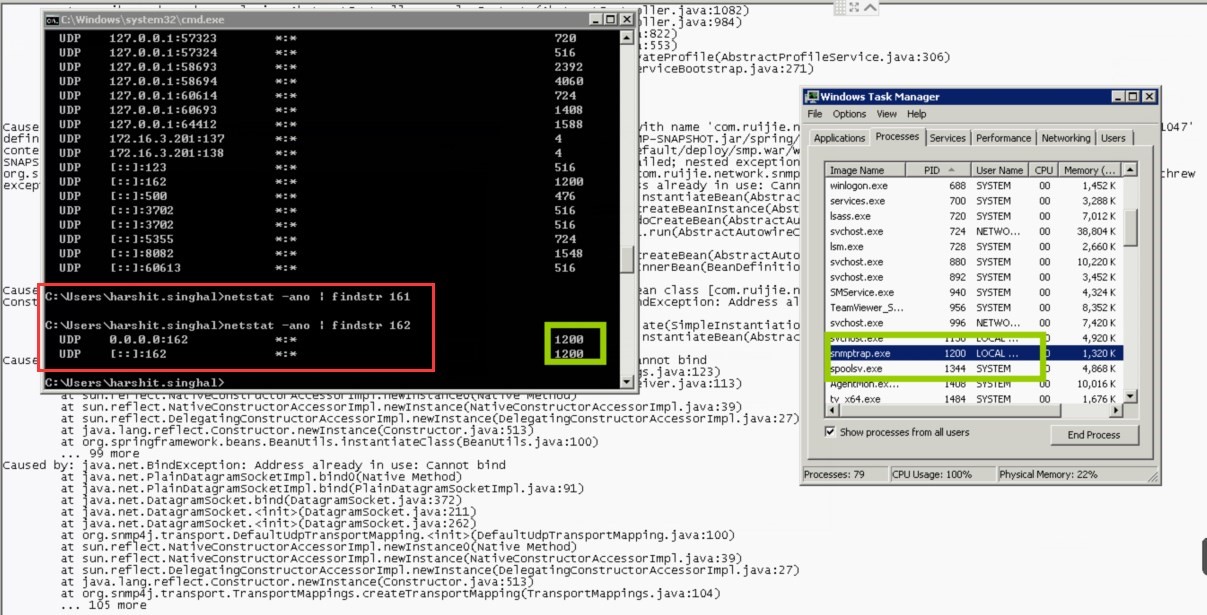Select svchost.exe row with PID 996

pyautogui.click(x=974, y=323)
